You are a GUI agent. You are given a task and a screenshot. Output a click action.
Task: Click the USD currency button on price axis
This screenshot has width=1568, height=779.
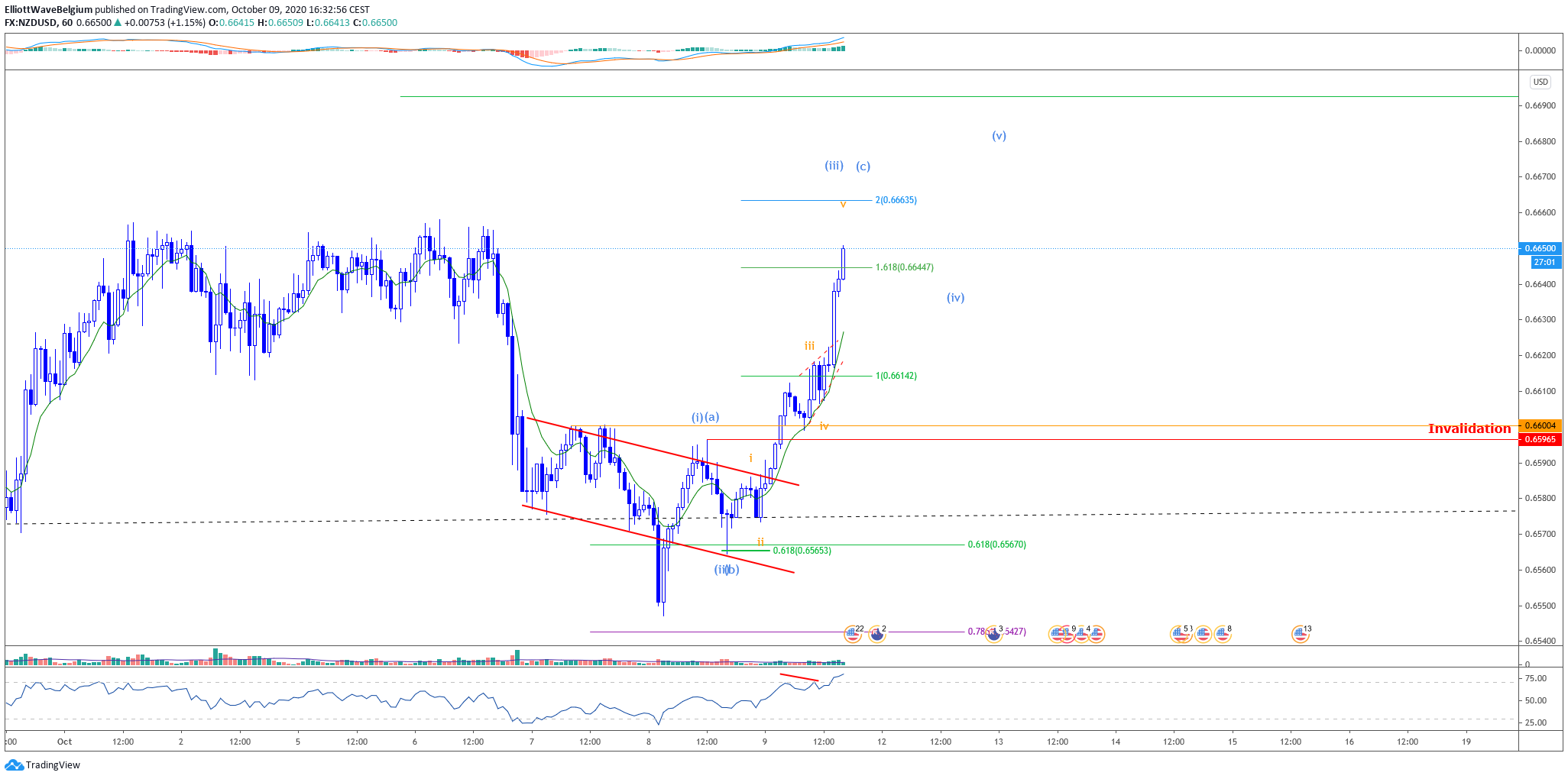click(1540, 82)
